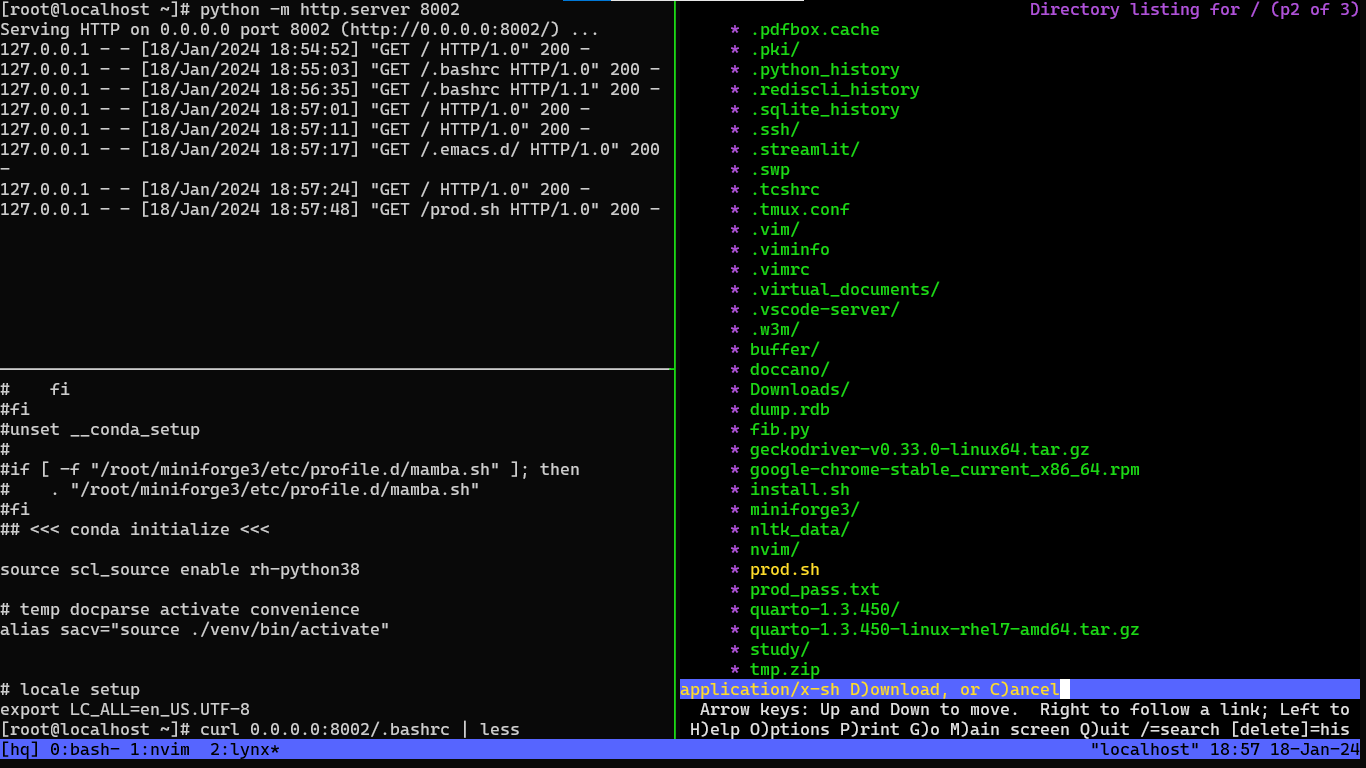Open the doccano/ directory
The width and height of the screenshot is (1366, 768).
pyautogui.click(x=790, y=370)
